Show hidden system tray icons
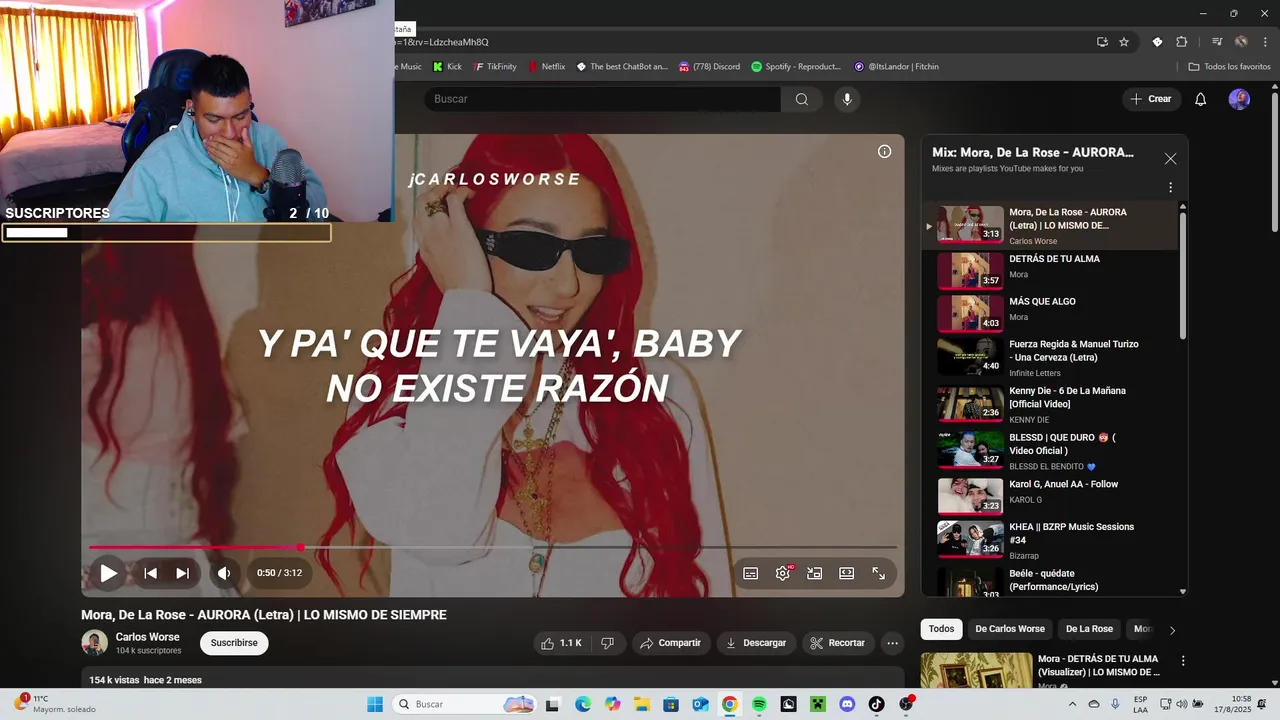The width and height of the screenshot is (1280, 720). point(1072,704)
